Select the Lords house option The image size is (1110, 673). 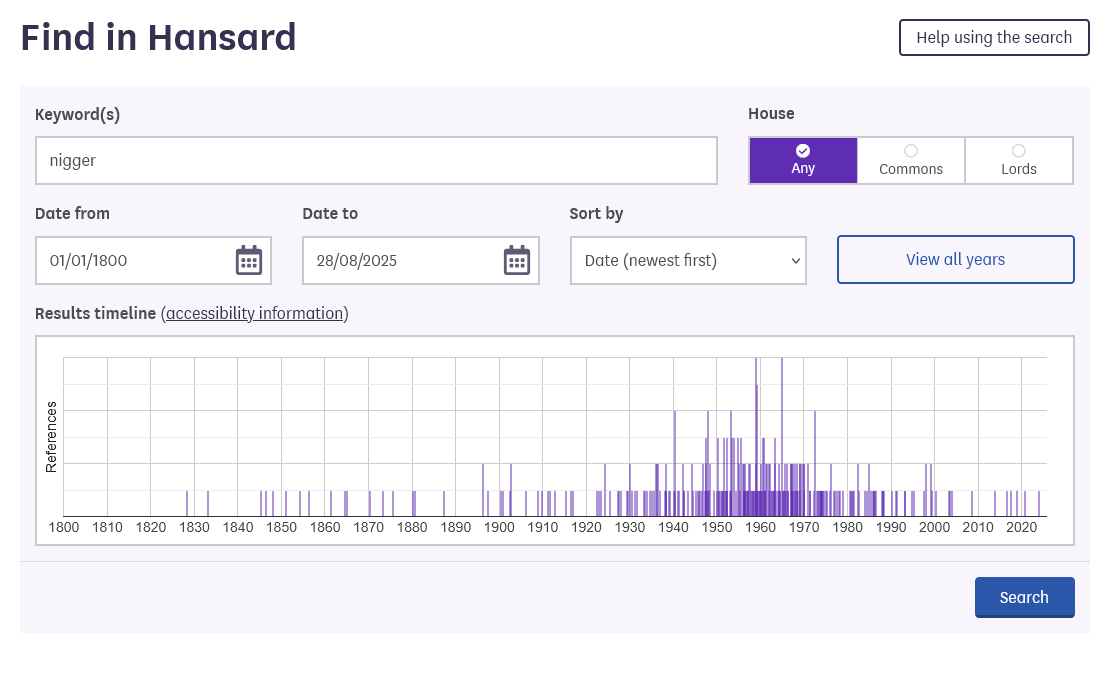point(1019,161)
